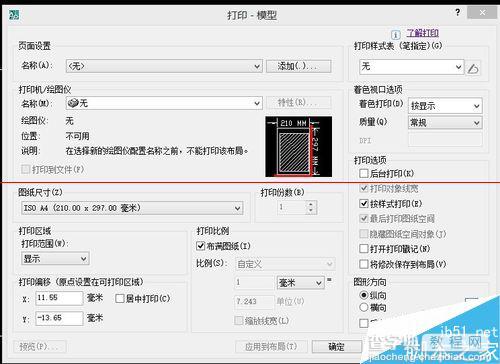Click the paper preview thumbnail
The width and height of the screenshot is (500, 364).
pyautogui.click(x=299, y=147)
